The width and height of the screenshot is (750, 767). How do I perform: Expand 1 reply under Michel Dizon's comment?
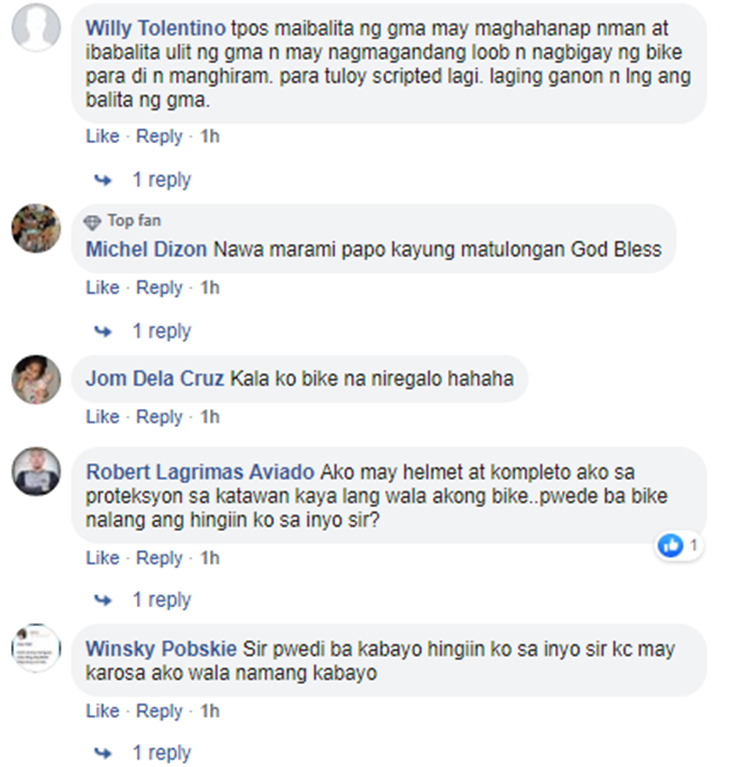pyautogui.click(x=161, y=331)
